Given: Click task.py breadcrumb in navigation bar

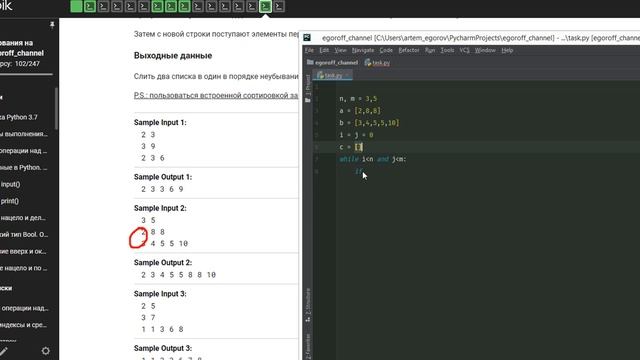Looking at the screenshot, I should (x=381, y=62).
